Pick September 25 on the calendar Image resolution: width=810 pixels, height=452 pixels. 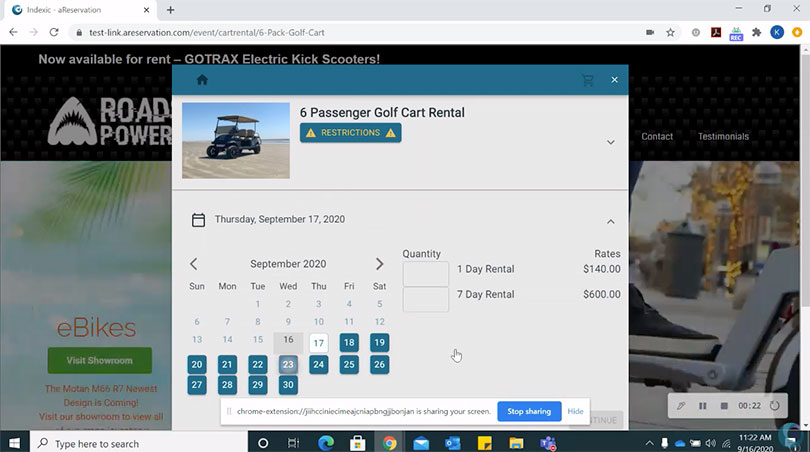click(x=349, y=365)
